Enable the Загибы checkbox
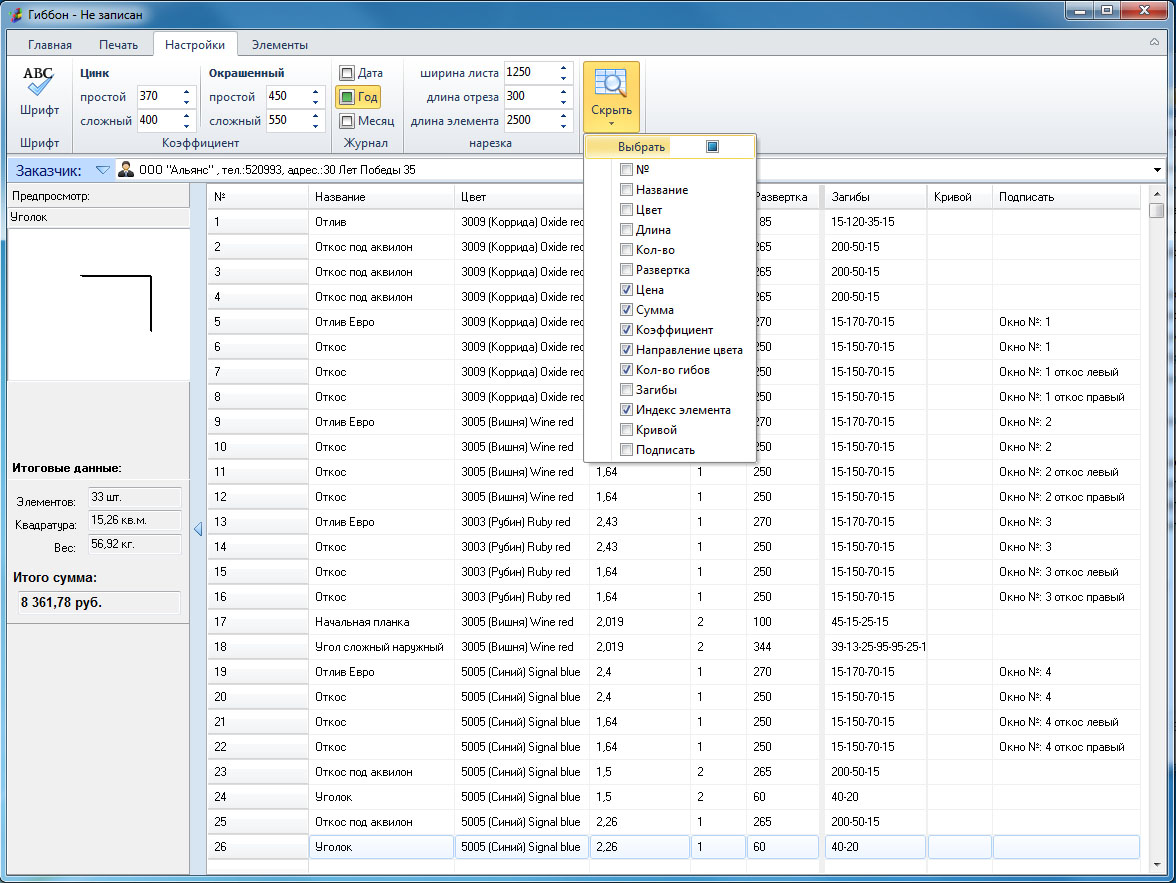This screenshot has width=1176, height=883. 626,390
